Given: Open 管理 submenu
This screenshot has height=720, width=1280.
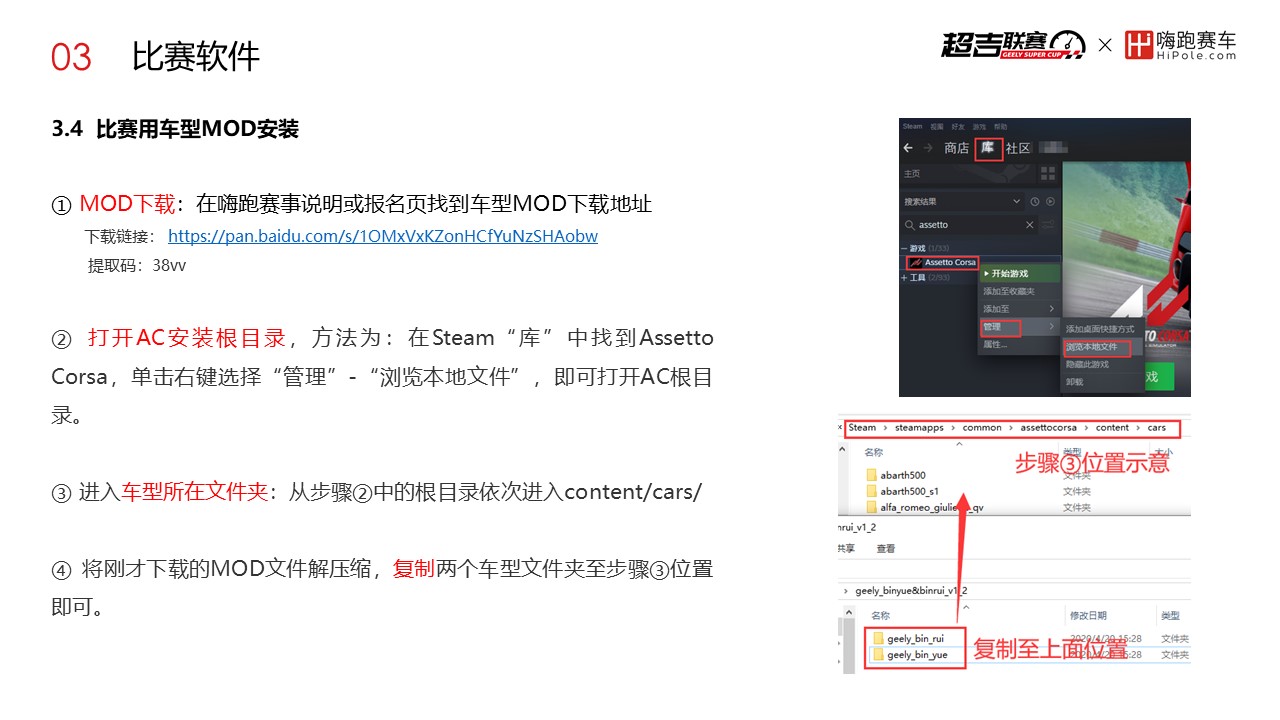Looking at the screenshot, I should (x=1019, y=327).
